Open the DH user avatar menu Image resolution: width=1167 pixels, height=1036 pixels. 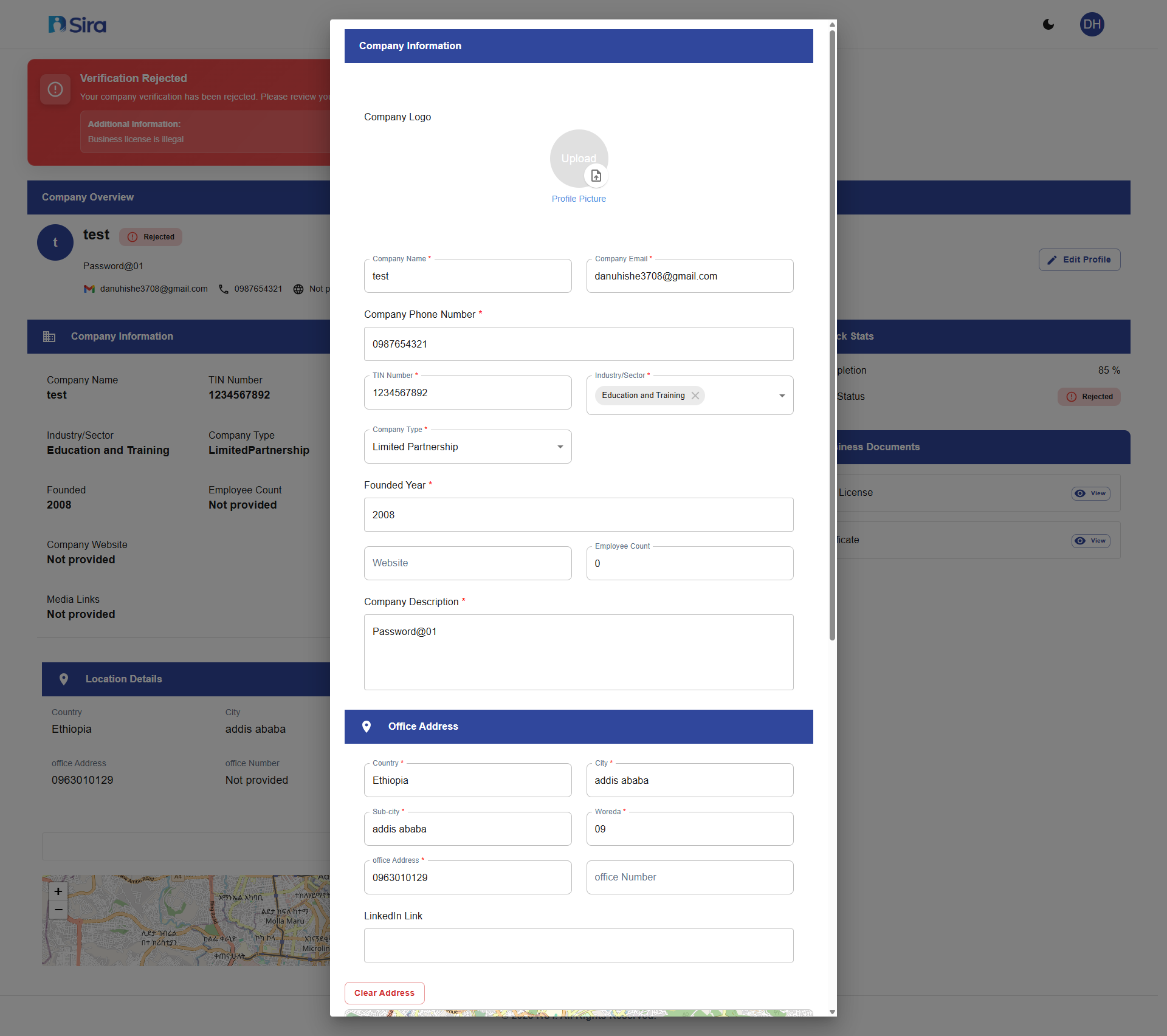click(1092, 24)
